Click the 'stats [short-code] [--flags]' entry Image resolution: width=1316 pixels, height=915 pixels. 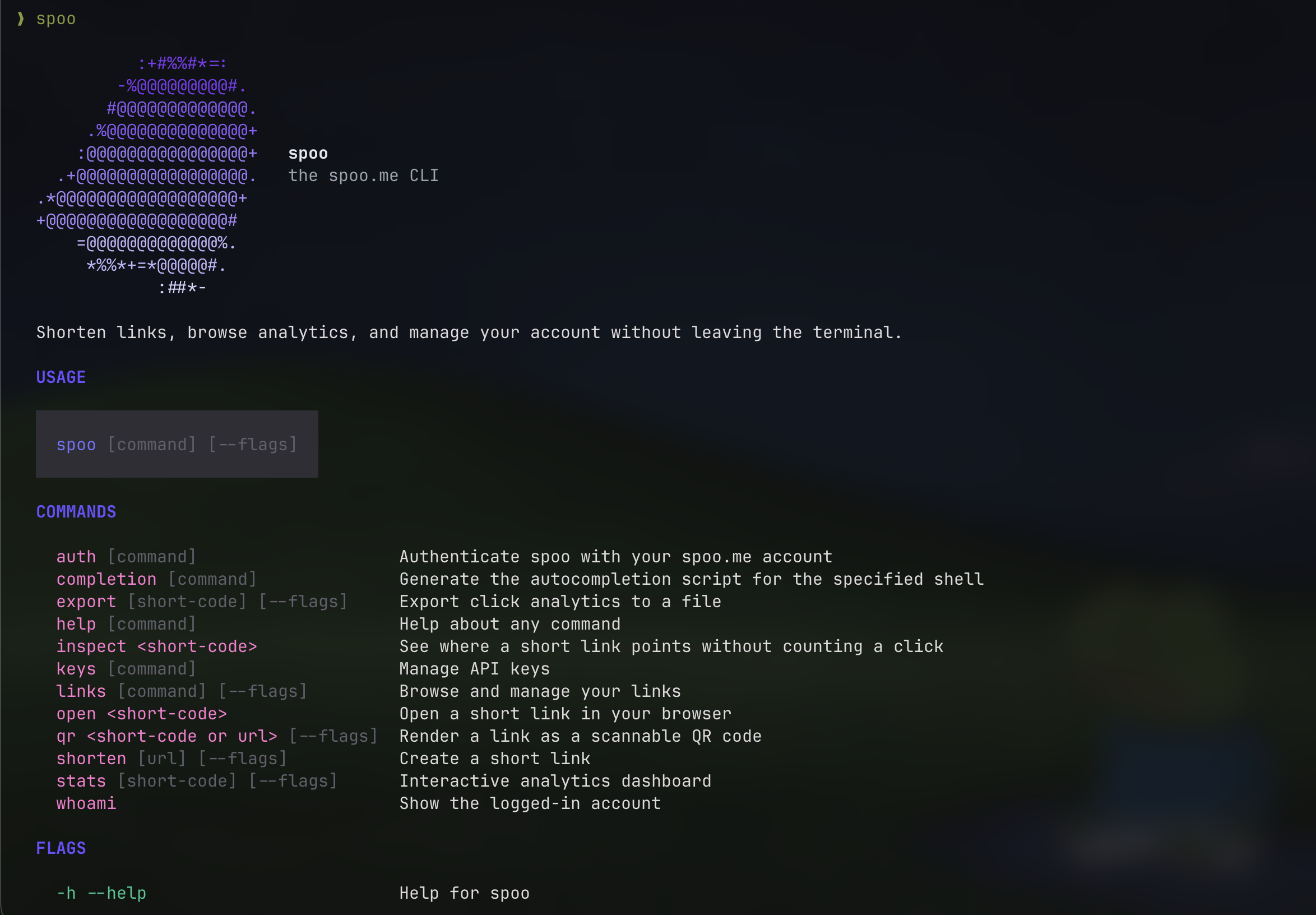[197, 781]
